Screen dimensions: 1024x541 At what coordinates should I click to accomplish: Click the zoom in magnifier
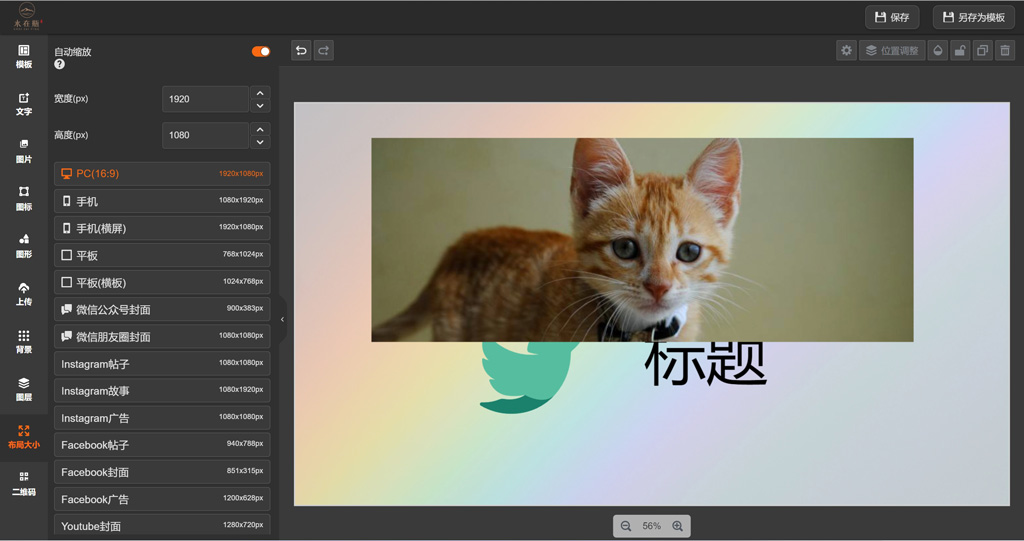tap(678, 526)
